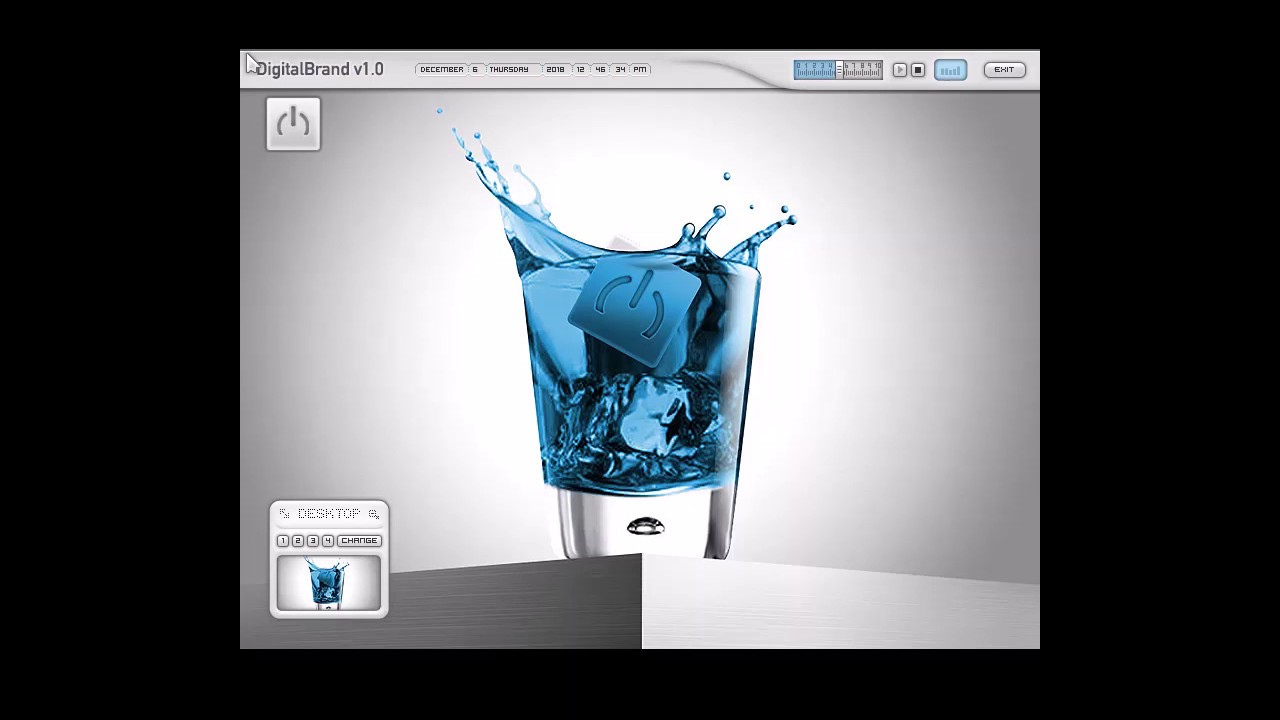Click the arrow icon left of DESKTOP
Image resolution: width=1280 pixels, height=720 pixels.
click(x=284, y=514)
